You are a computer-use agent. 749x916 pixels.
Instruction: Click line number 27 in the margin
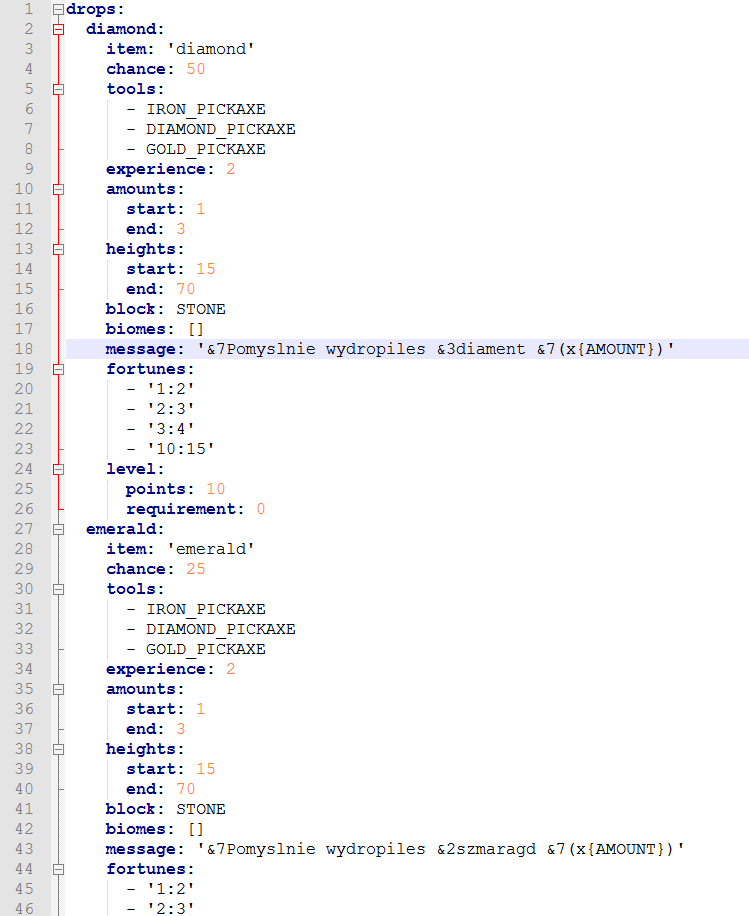tap(24, 529)
